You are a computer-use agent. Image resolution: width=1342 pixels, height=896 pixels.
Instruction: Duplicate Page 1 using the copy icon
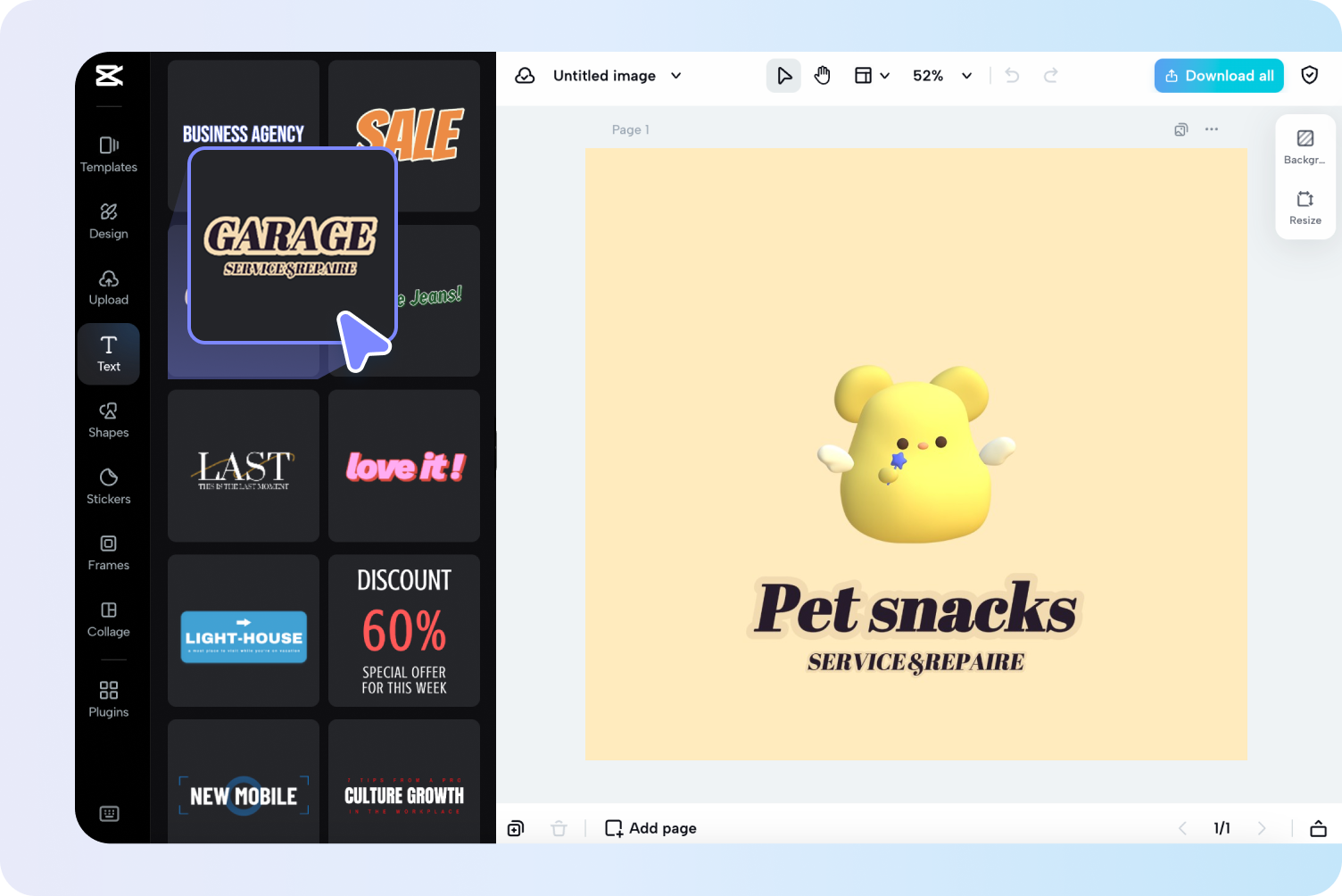(1181, 129)
